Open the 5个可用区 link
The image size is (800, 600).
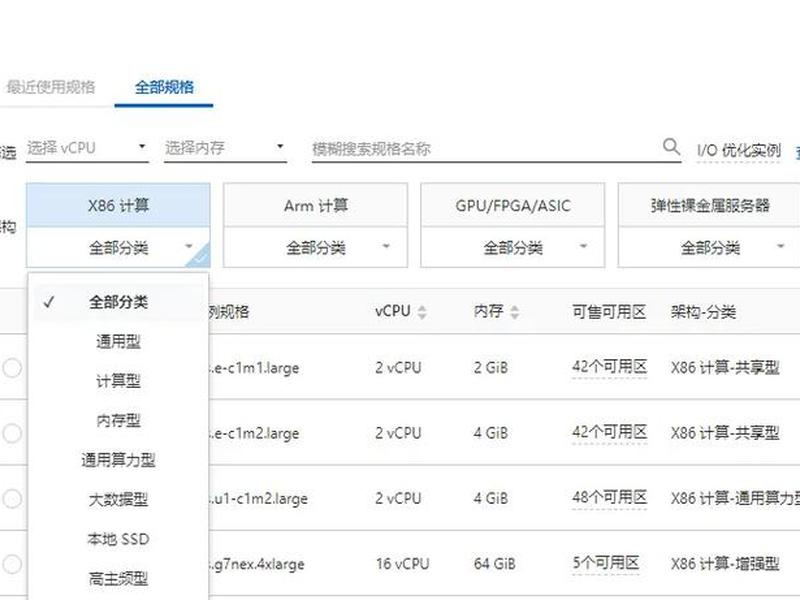pos(606,563)
